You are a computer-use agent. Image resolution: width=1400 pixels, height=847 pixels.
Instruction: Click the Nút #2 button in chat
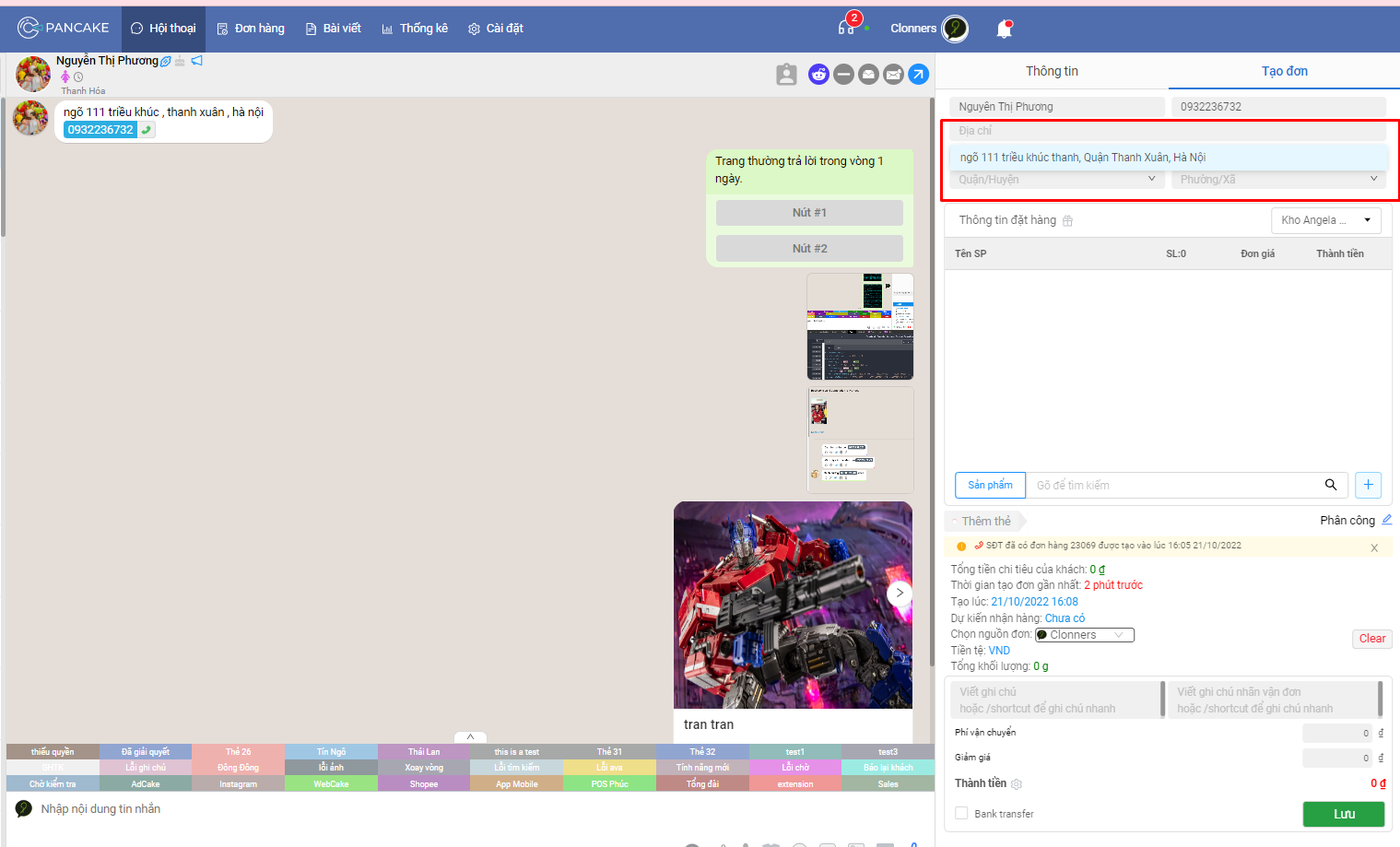[x=809, y=249]
